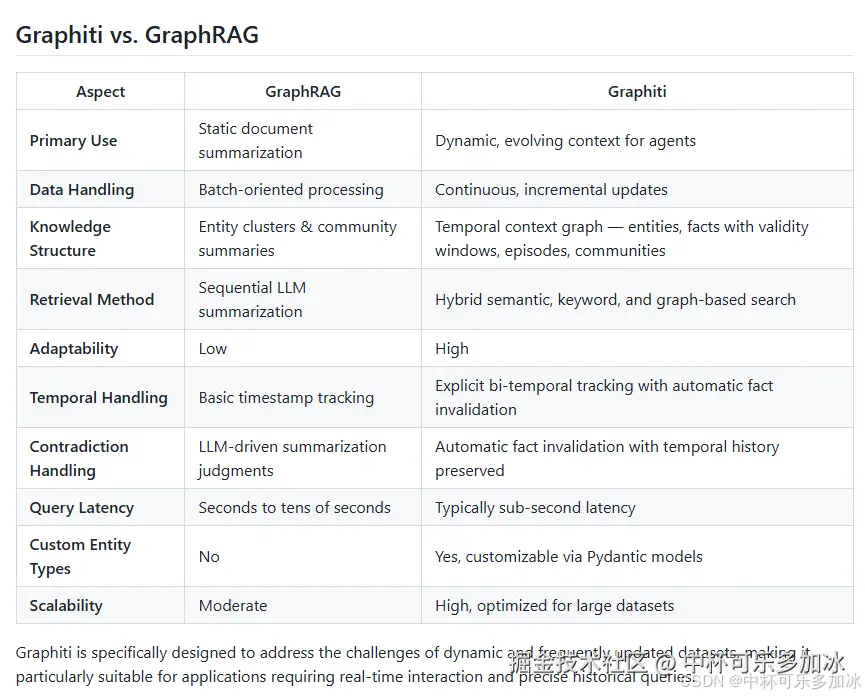Screen dimensions: 865x696
Task: Click the Custom Entity Types row label
Action: click(80, 556)
